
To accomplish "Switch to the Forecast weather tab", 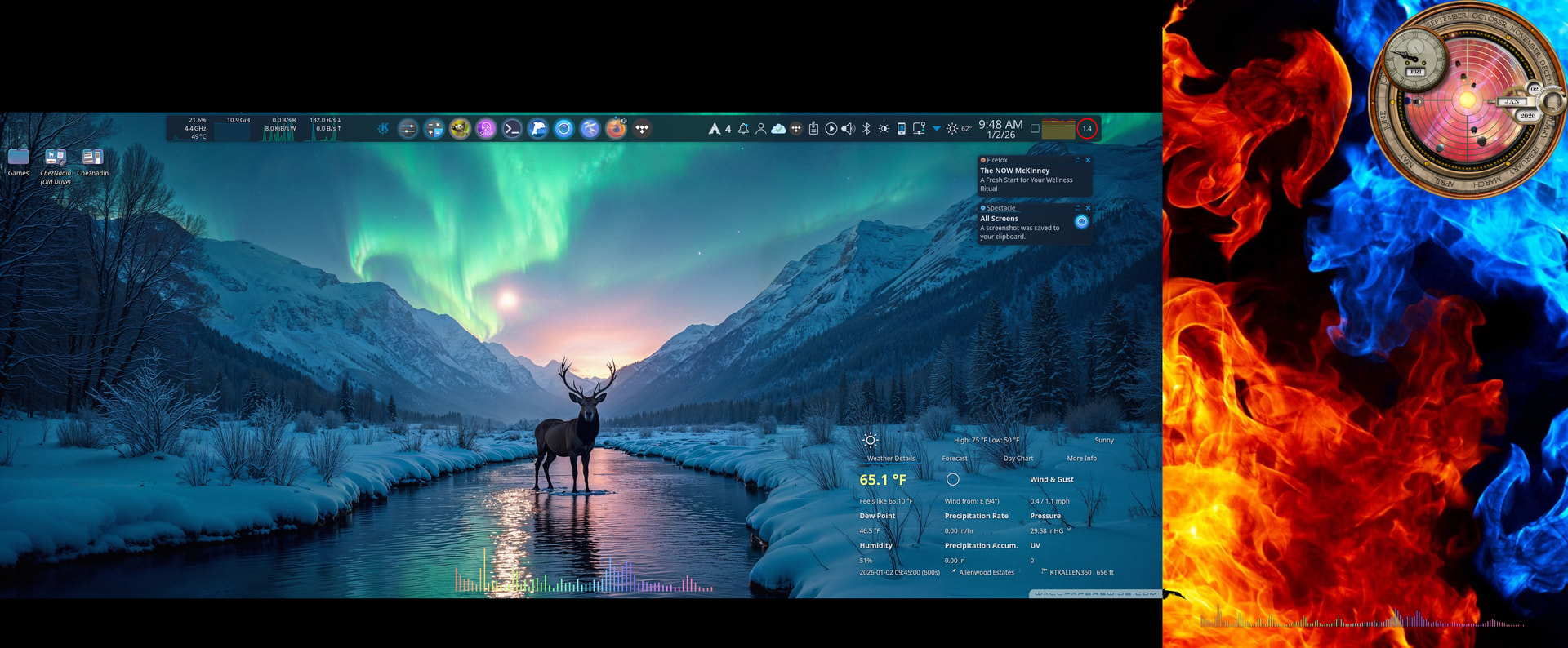I will (x=954, y=459).
